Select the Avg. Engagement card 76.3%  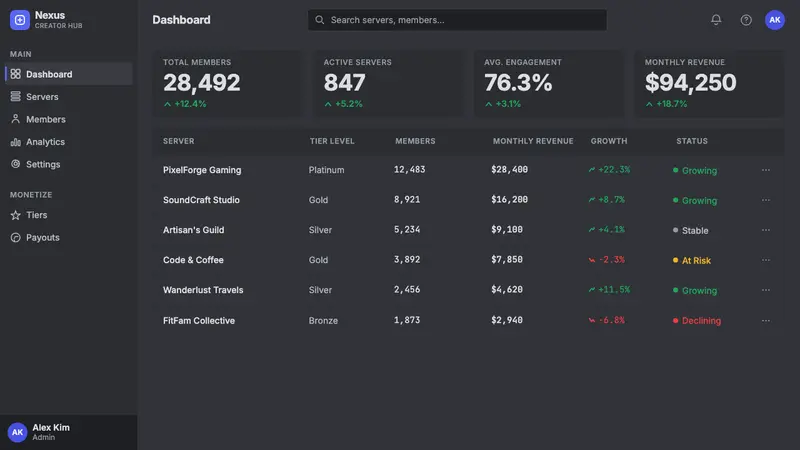(549, 84)
